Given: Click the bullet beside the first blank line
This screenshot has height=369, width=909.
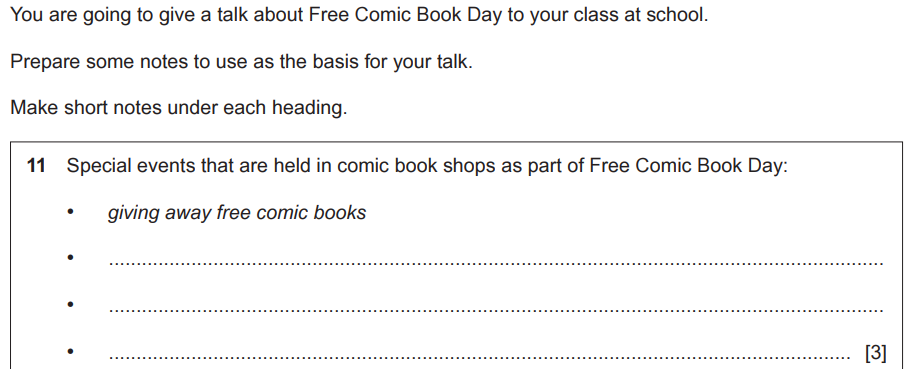Looking at the screenshot, I should [70, 257].
